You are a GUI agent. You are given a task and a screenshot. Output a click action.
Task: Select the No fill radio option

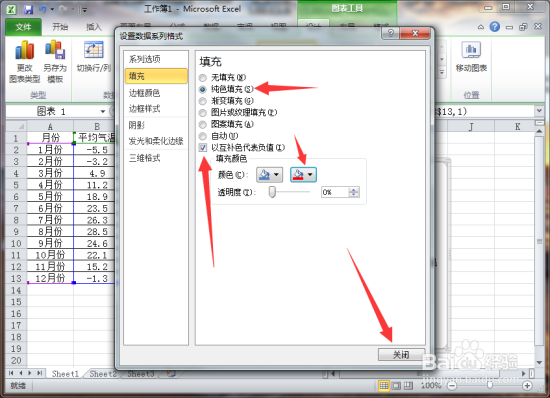pos(203,77)
